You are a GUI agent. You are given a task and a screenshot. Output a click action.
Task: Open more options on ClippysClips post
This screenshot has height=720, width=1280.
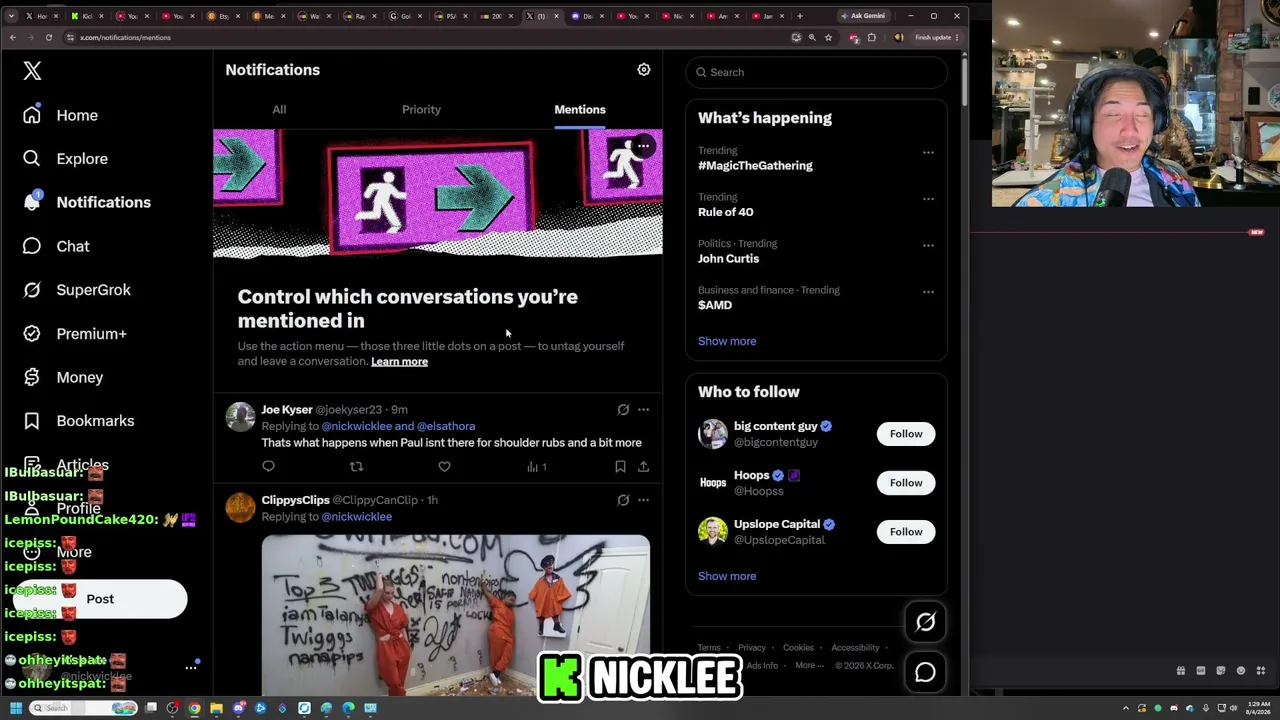pyautogui.click(x=643, y=500)
